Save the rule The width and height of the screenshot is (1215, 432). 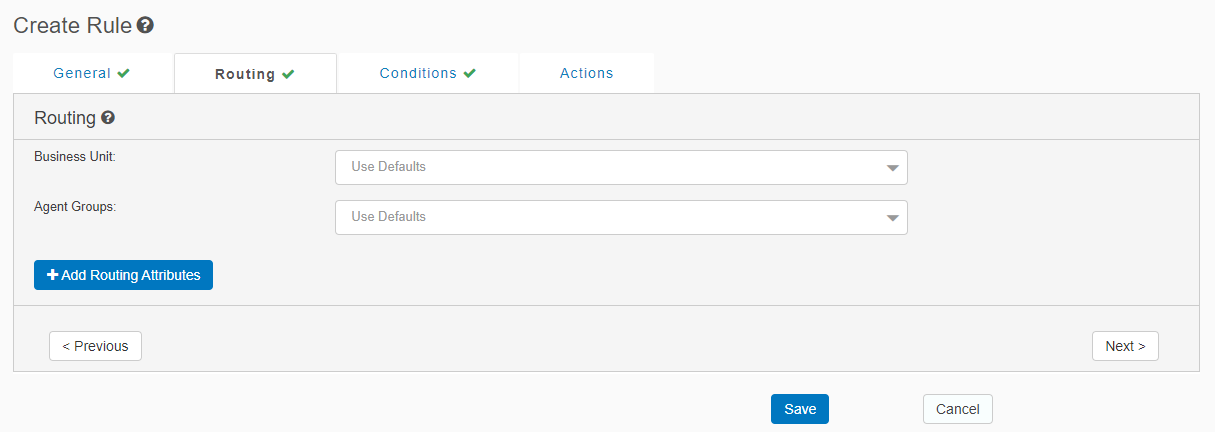coord(800,409)
